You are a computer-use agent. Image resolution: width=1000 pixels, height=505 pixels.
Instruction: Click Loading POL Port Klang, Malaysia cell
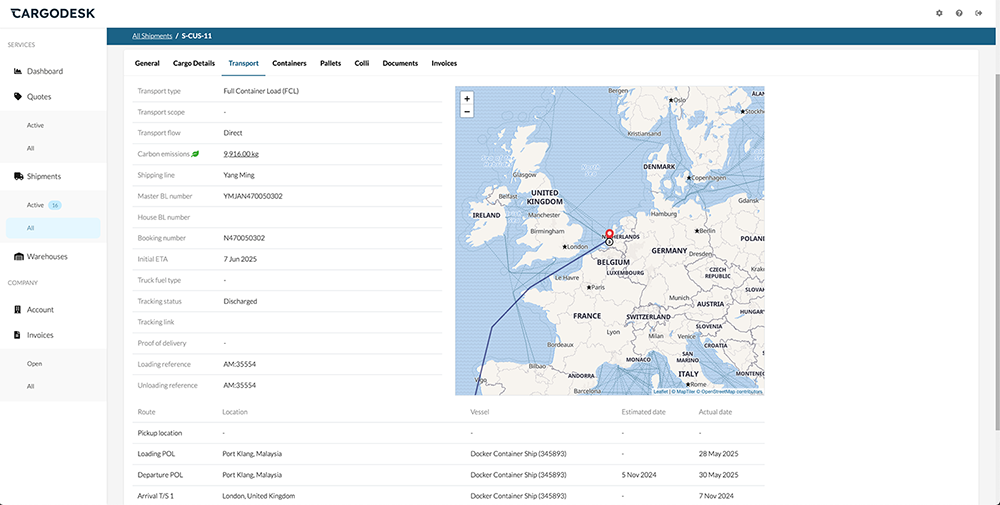pos(252,454)
